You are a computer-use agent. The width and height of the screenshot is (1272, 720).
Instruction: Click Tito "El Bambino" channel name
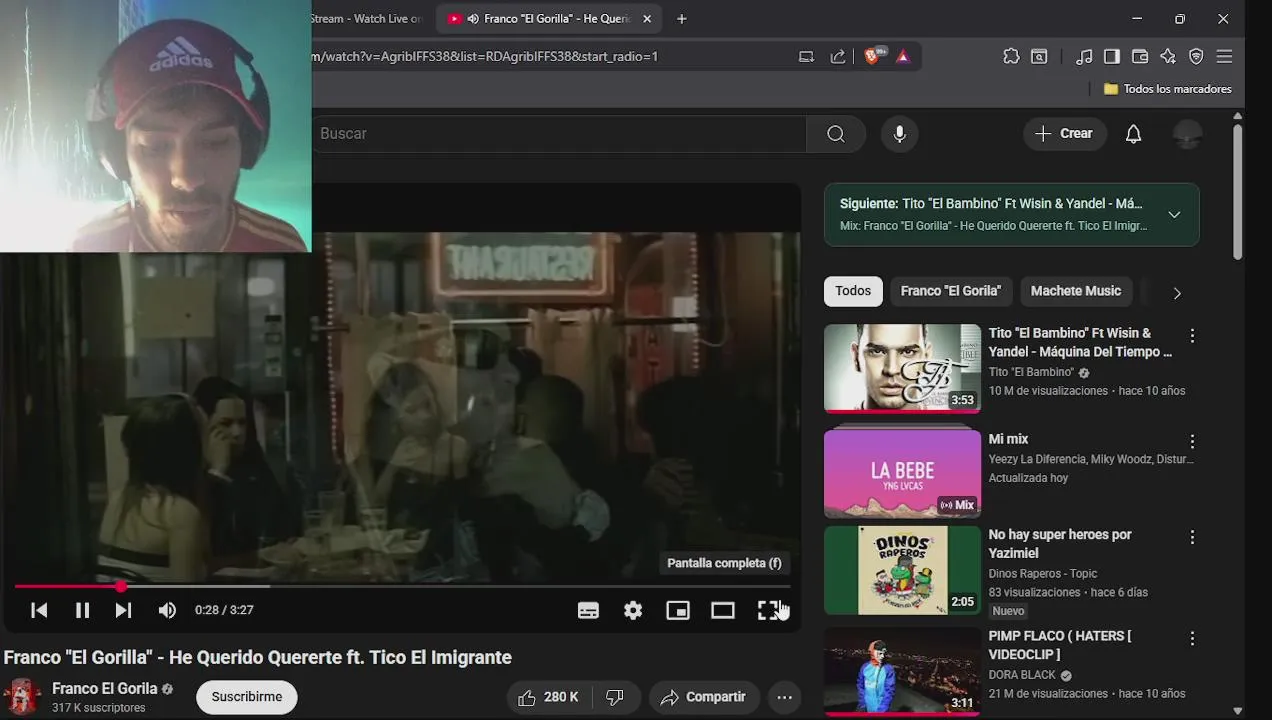[1031, 372]
